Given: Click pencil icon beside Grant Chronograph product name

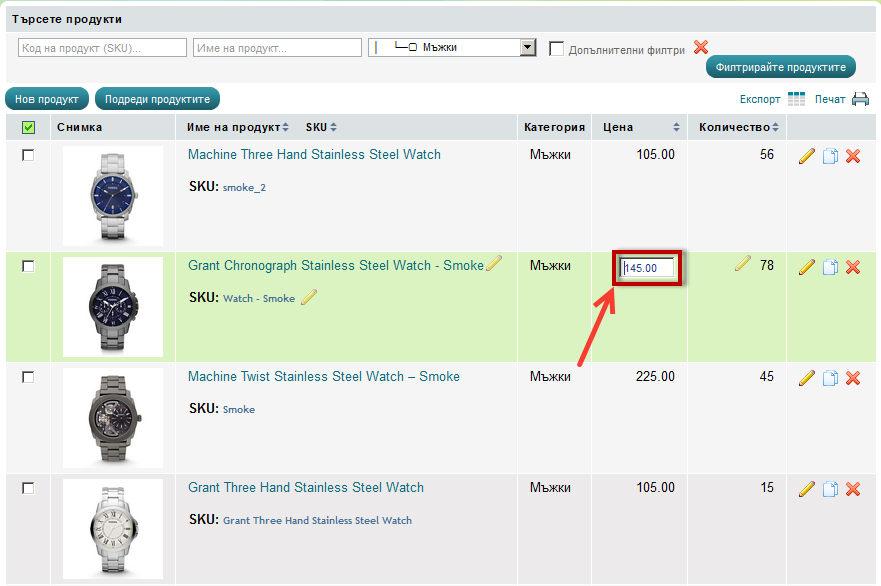Looking at the screenshot, I should tap(494, 264).
